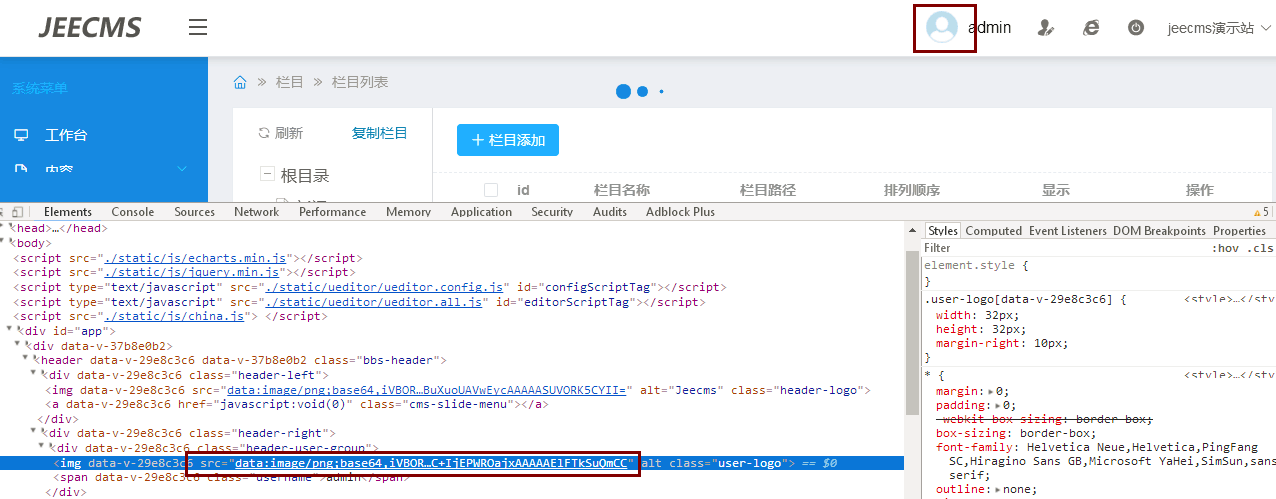Viewport: 1276px width, 499px height.
Task: Select the DOM Breakpoints sidebar tab
Action: 1160,231
